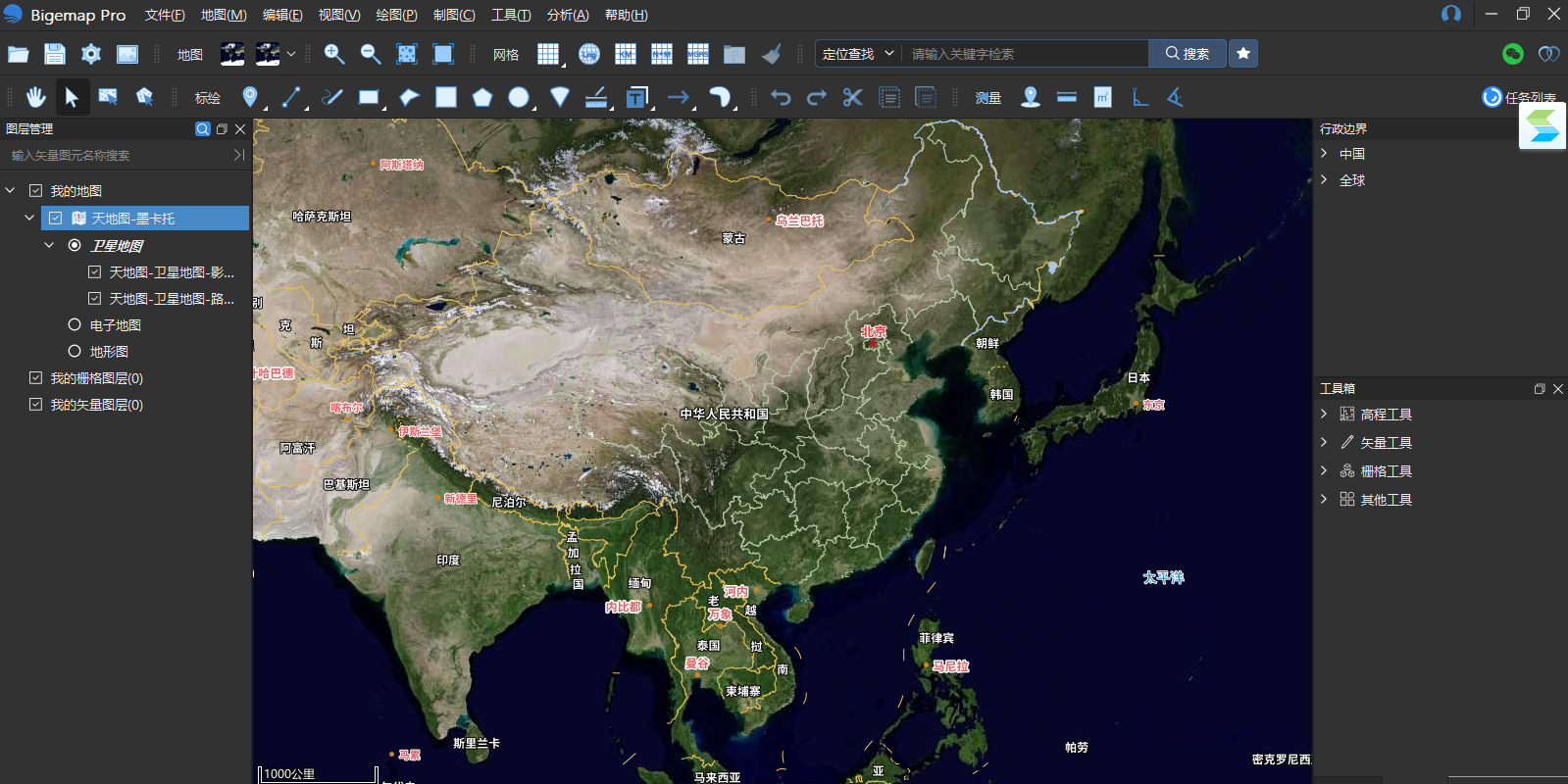Viewport: 1568px width, 784px height.
Task: Click the scissors cut tool
Action: (852, 97)
